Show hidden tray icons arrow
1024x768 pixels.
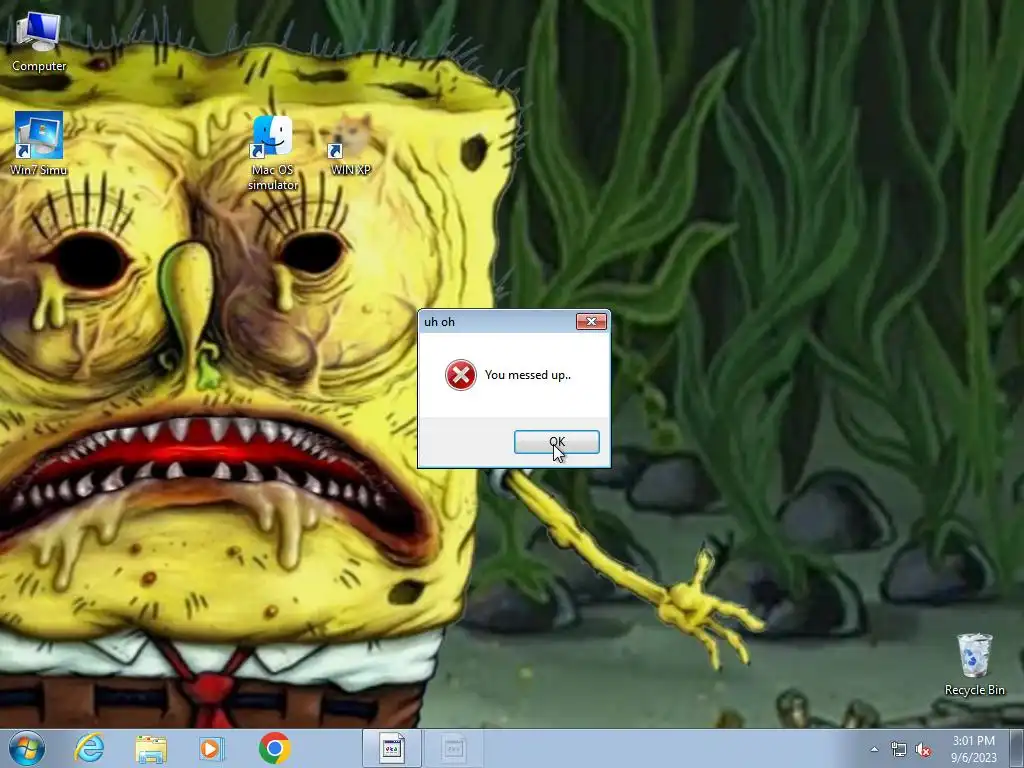pos(874,749)
